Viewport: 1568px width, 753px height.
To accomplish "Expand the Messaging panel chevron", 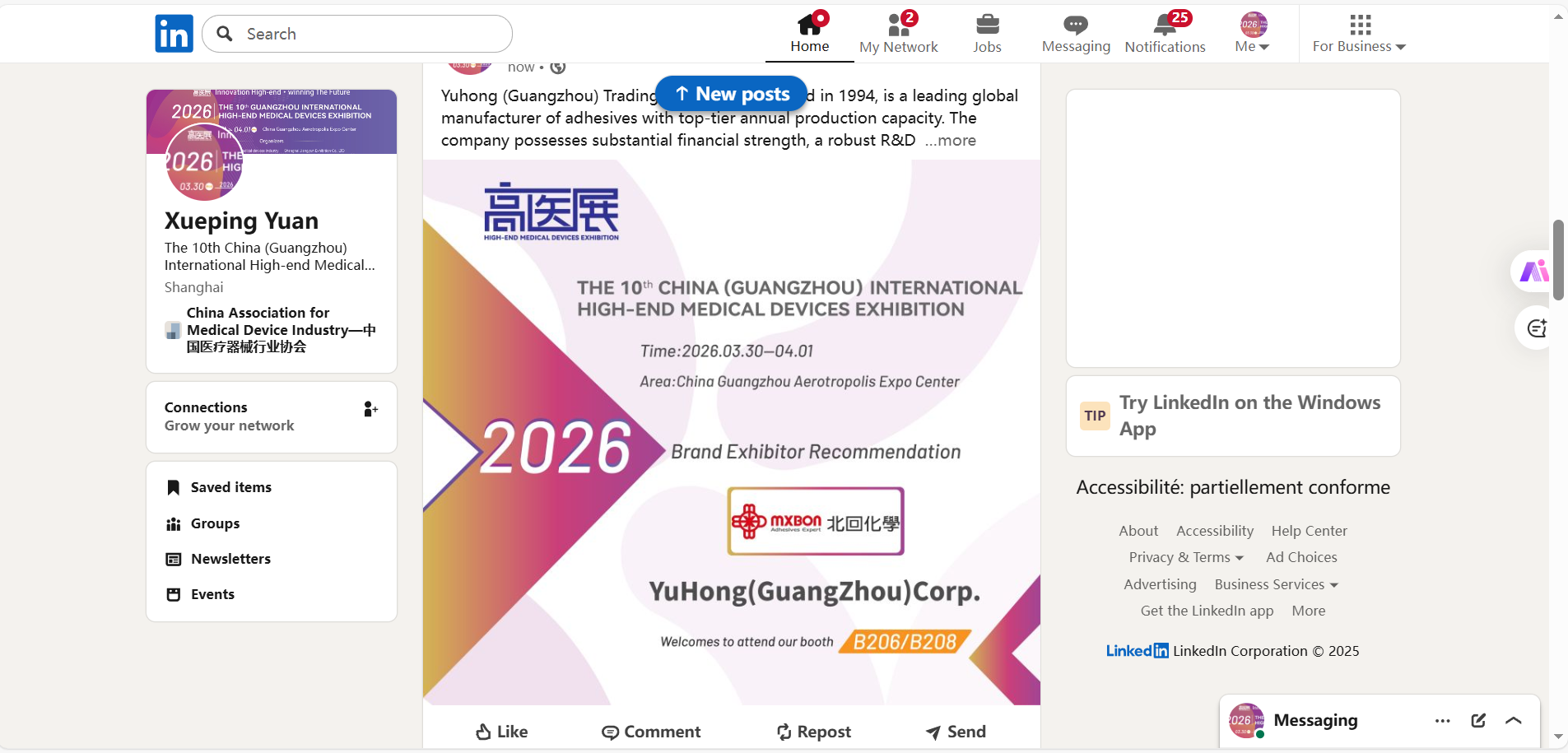I will pos(1513,721).
